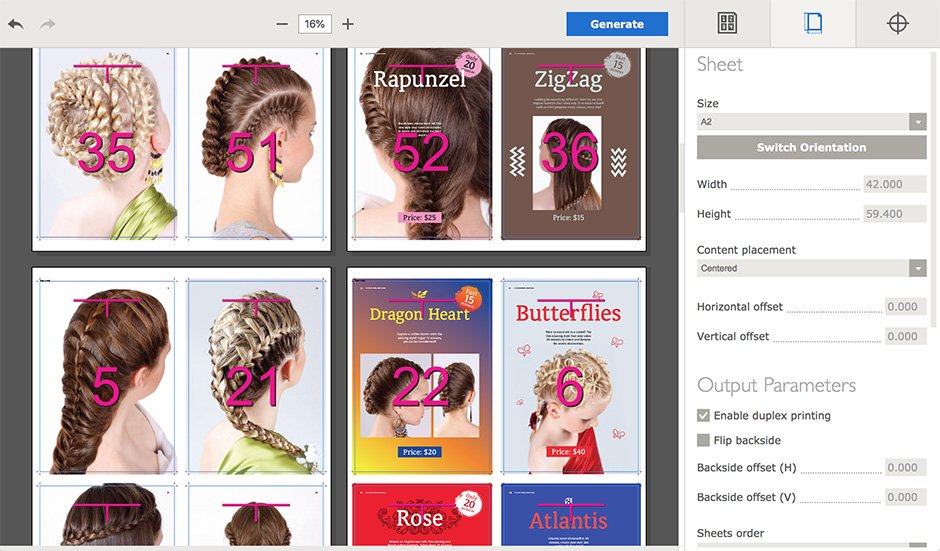Select the ZigZag page 36 thumbnail
Viewport: 940px width, 551px height.
571,144
